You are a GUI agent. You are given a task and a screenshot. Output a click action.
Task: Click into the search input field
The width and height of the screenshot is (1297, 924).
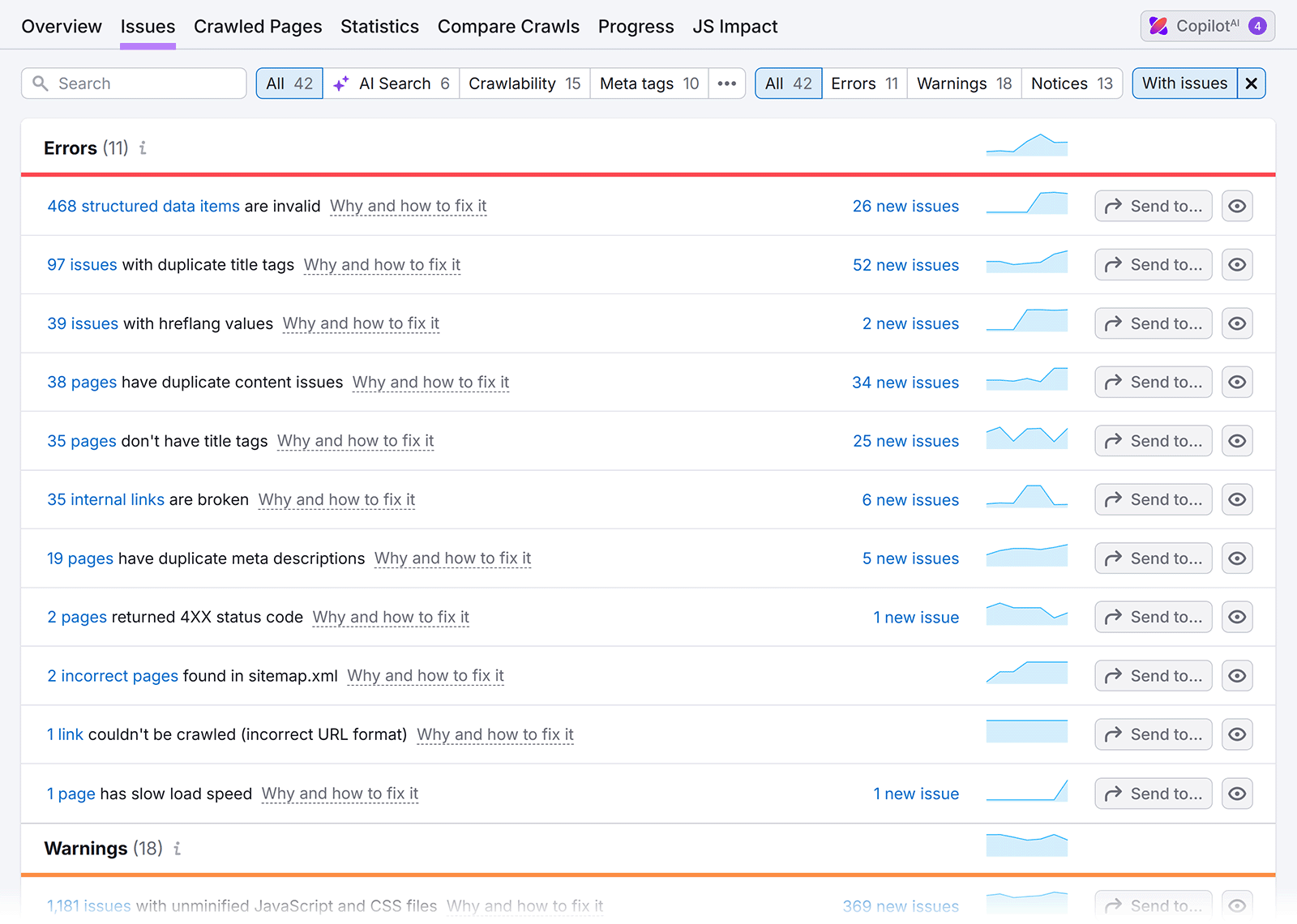coord(134,83)
